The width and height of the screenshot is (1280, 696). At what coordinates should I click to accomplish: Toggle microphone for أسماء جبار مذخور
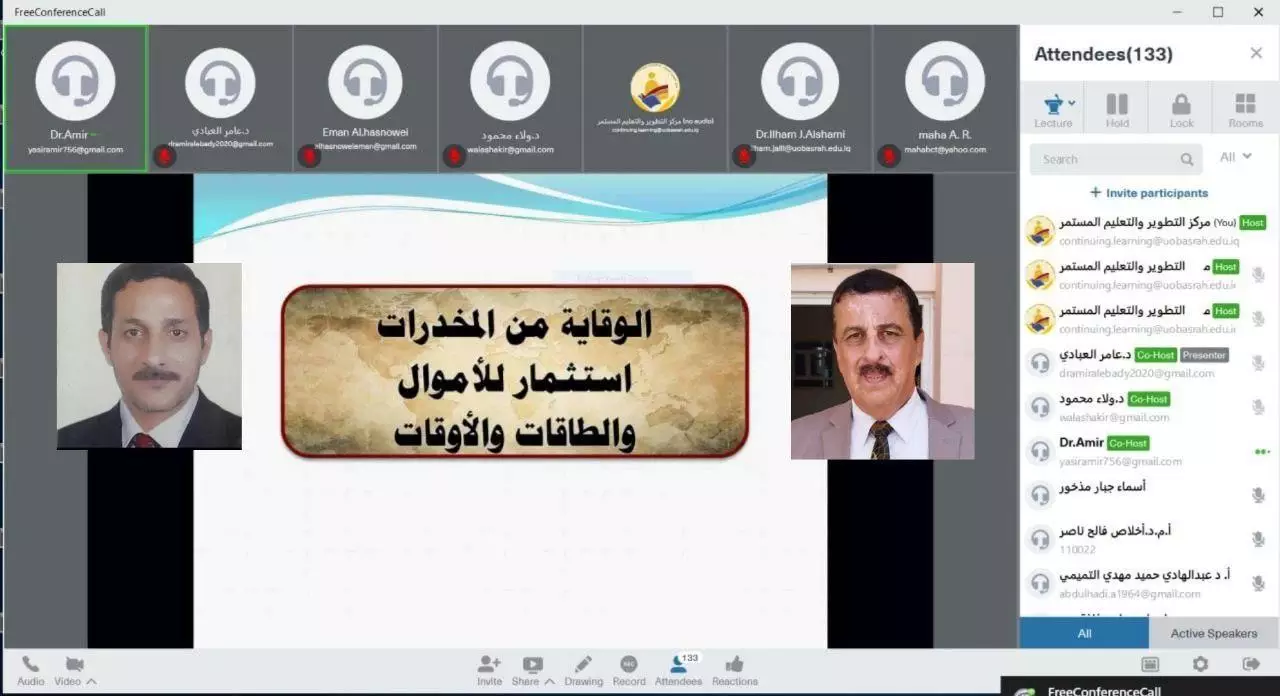(1258, 495)
